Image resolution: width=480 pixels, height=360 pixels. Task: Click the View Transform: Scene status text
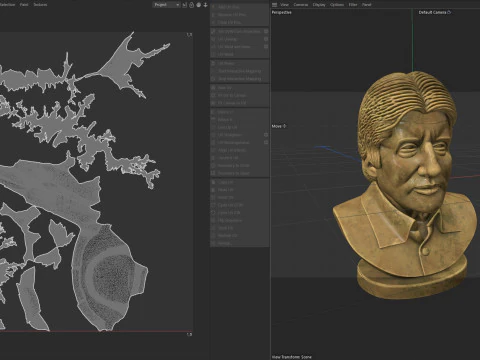tap(292, 357)
